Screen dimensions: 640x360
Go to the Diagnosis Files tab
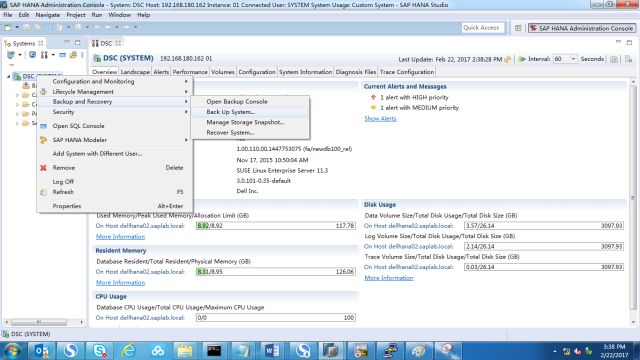click(x=356, y=72)
